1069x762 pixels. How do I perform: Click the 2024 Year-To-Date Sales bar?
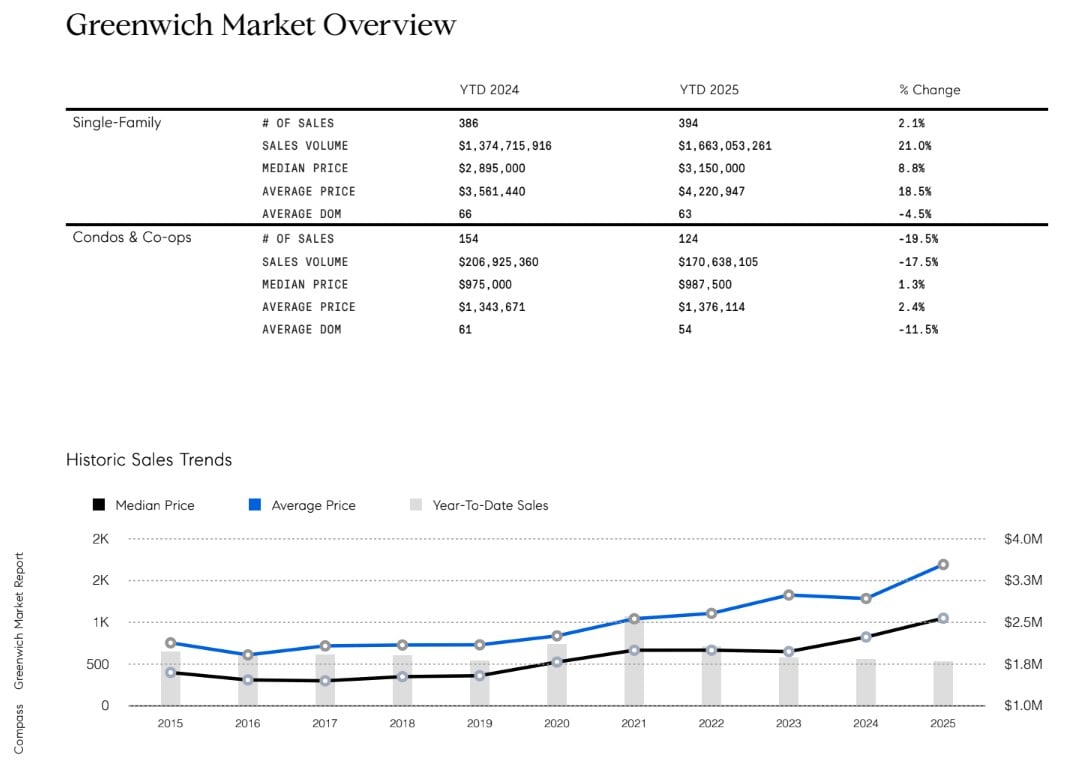tap(866, 682)
